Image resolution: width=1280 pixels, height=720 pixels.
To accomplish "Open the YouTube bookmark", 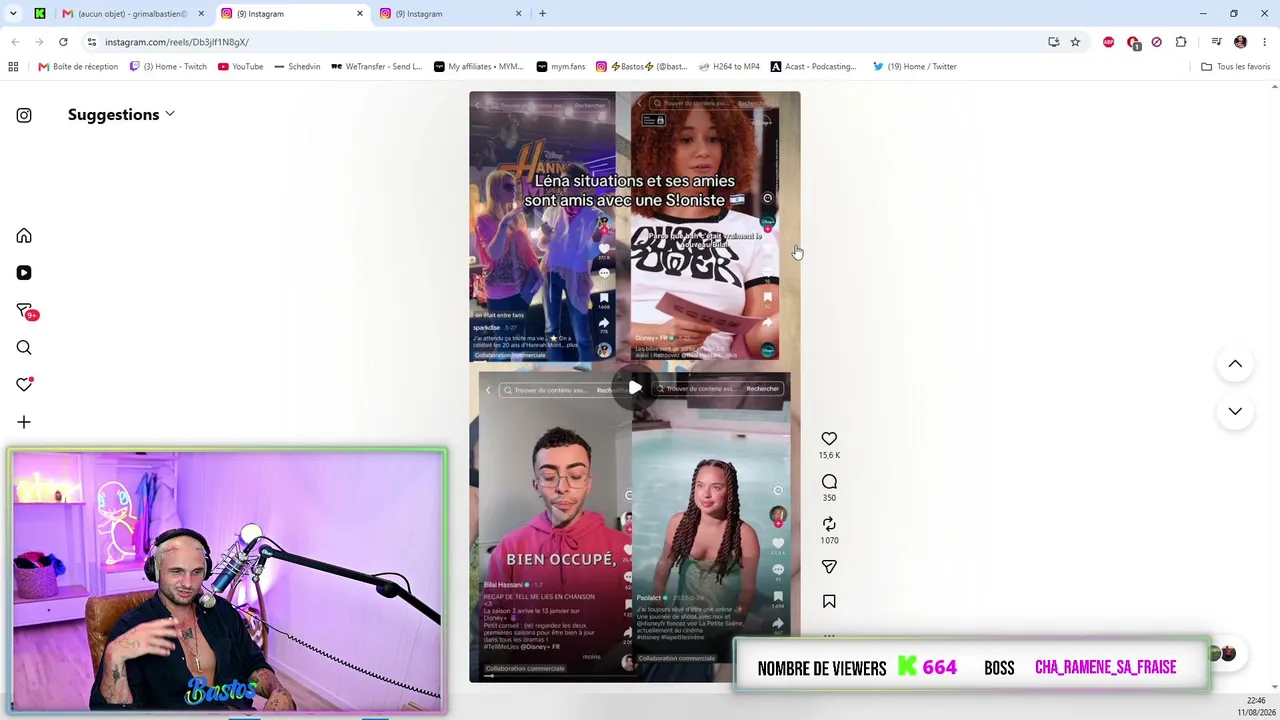I will pos(240,67).
